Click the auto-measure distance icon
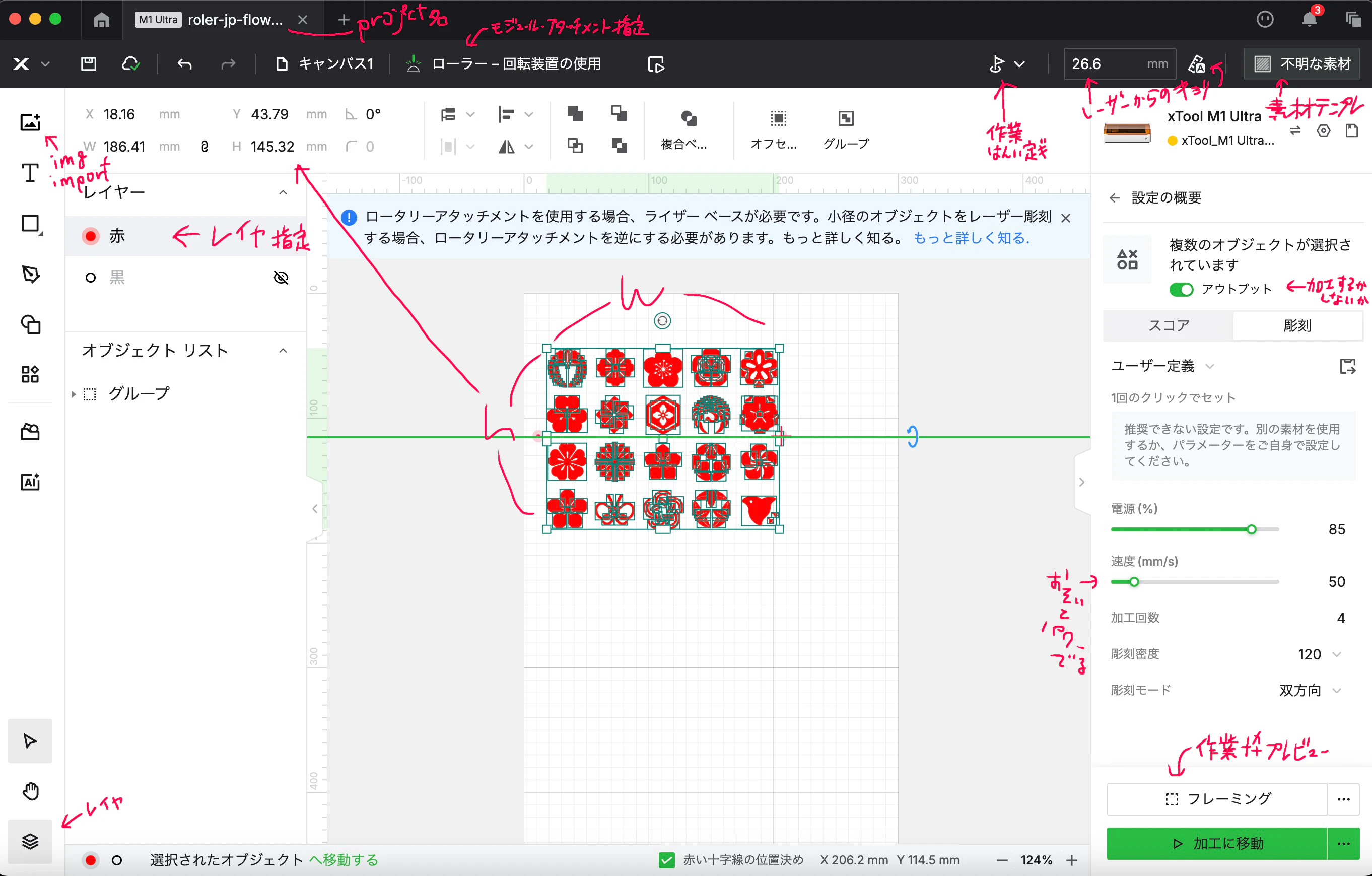Viewport: 1372px width, 876px height. (x=1196, y=64)
